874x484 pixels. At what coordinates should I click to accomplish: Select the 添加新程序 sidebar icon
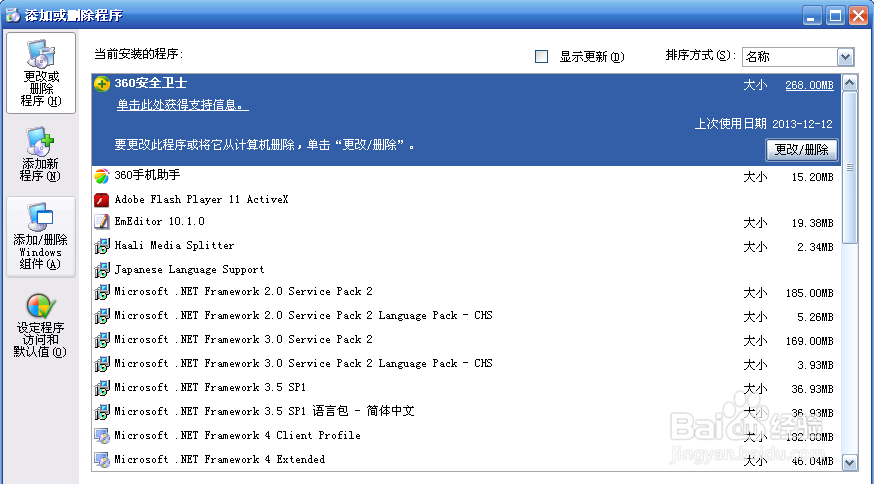pos(41,154)
